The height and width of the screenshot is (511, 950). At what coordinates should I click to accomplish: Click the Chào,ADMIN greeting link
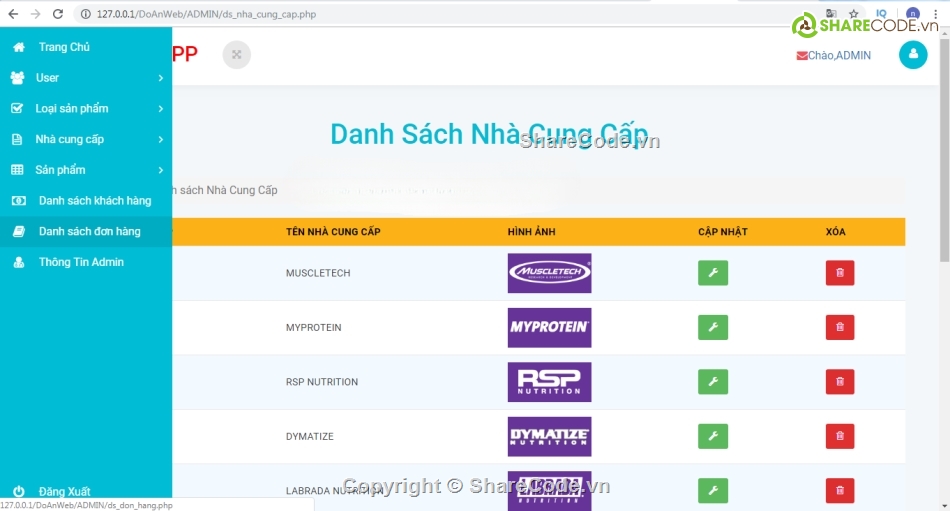pos(839,56)
